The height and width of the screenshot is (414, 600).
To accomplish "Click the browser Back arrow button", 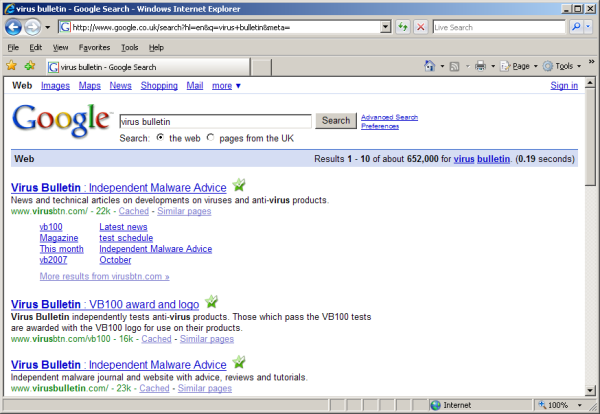I will click(13, 27).
